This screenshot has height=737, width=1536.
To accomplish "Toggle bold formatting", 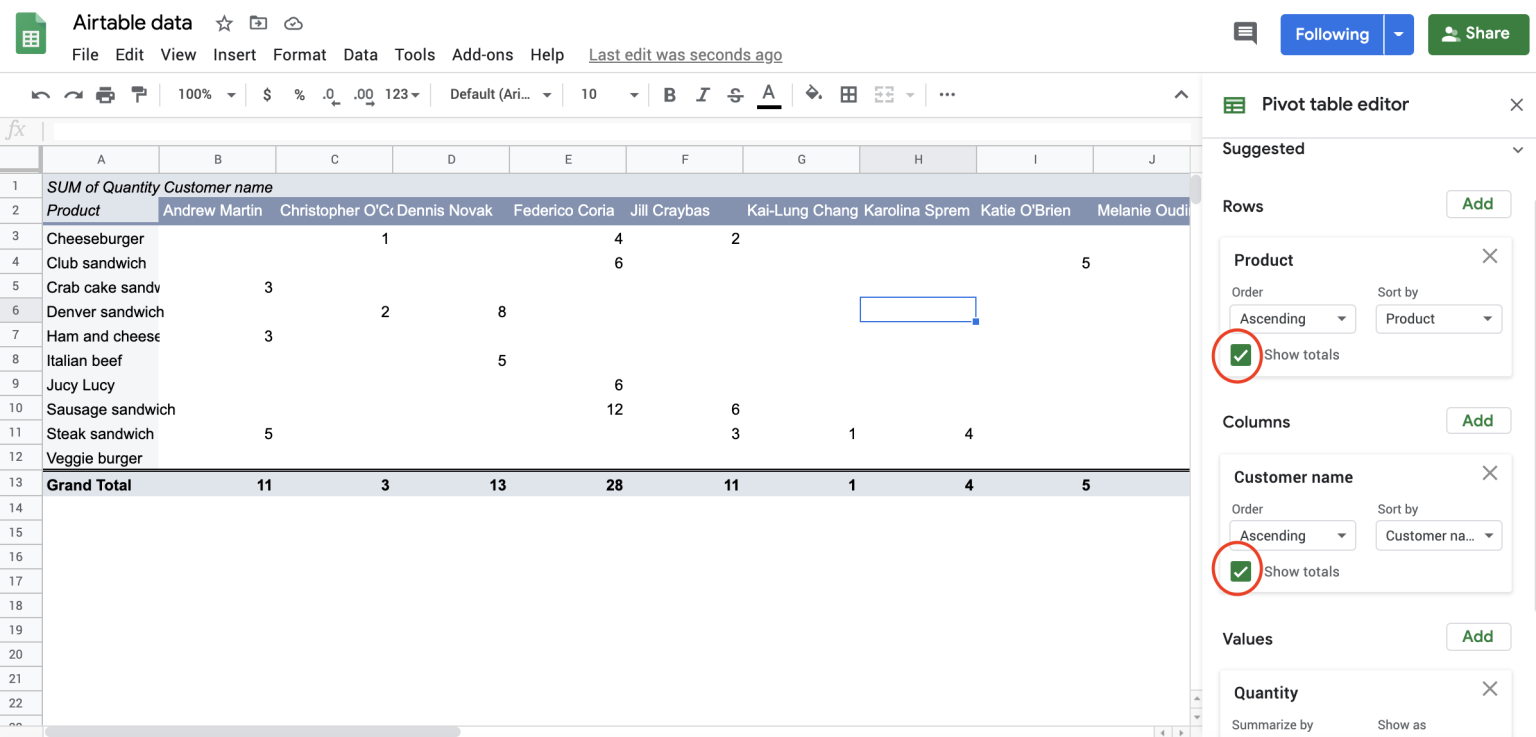I will pyautogui.click(x=669, y=94).
